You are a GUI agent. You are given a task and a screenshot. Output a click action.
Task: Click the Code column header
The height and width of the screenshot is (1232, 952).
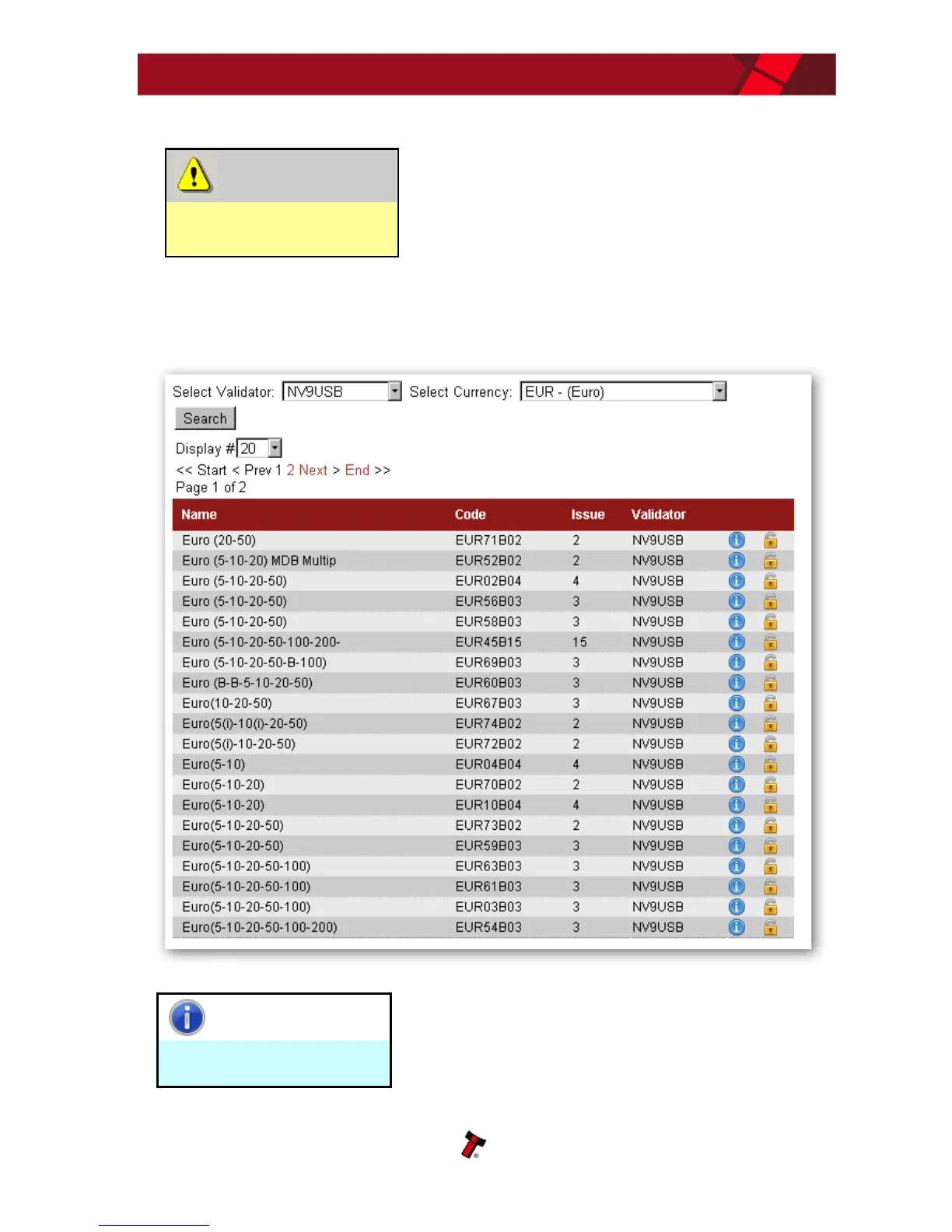(471, 514)
